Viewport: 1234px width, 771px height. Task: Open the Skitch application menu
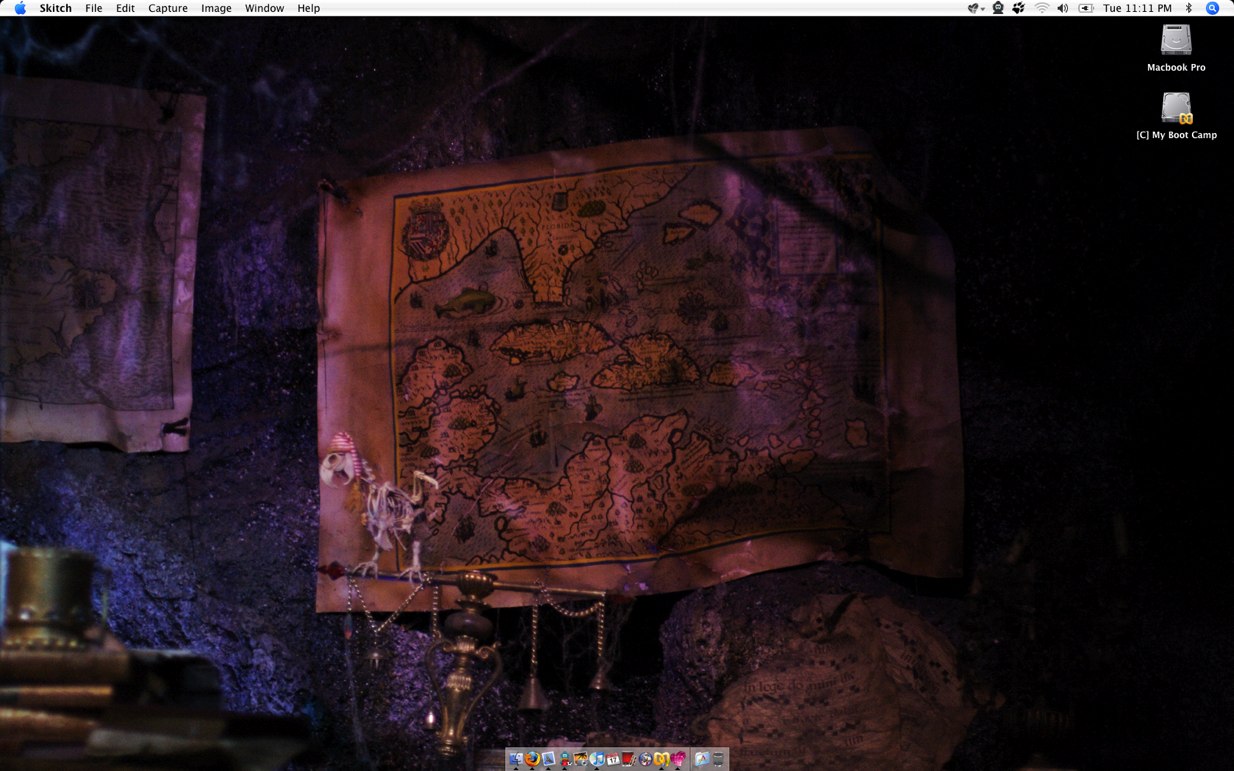[55, 8]
